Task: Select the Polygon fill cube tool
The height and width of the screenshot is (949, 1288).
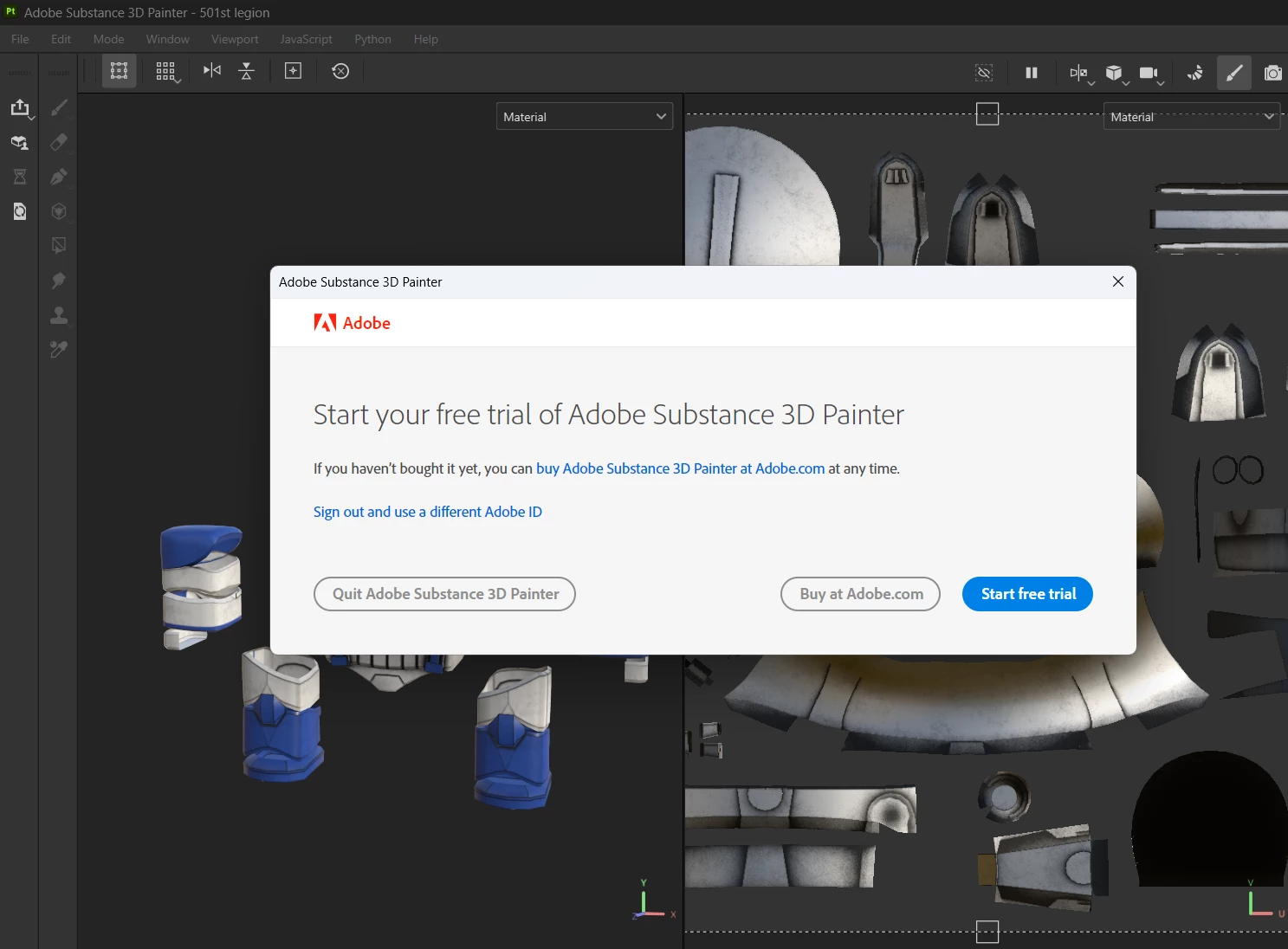Action: tap(59, 211)
